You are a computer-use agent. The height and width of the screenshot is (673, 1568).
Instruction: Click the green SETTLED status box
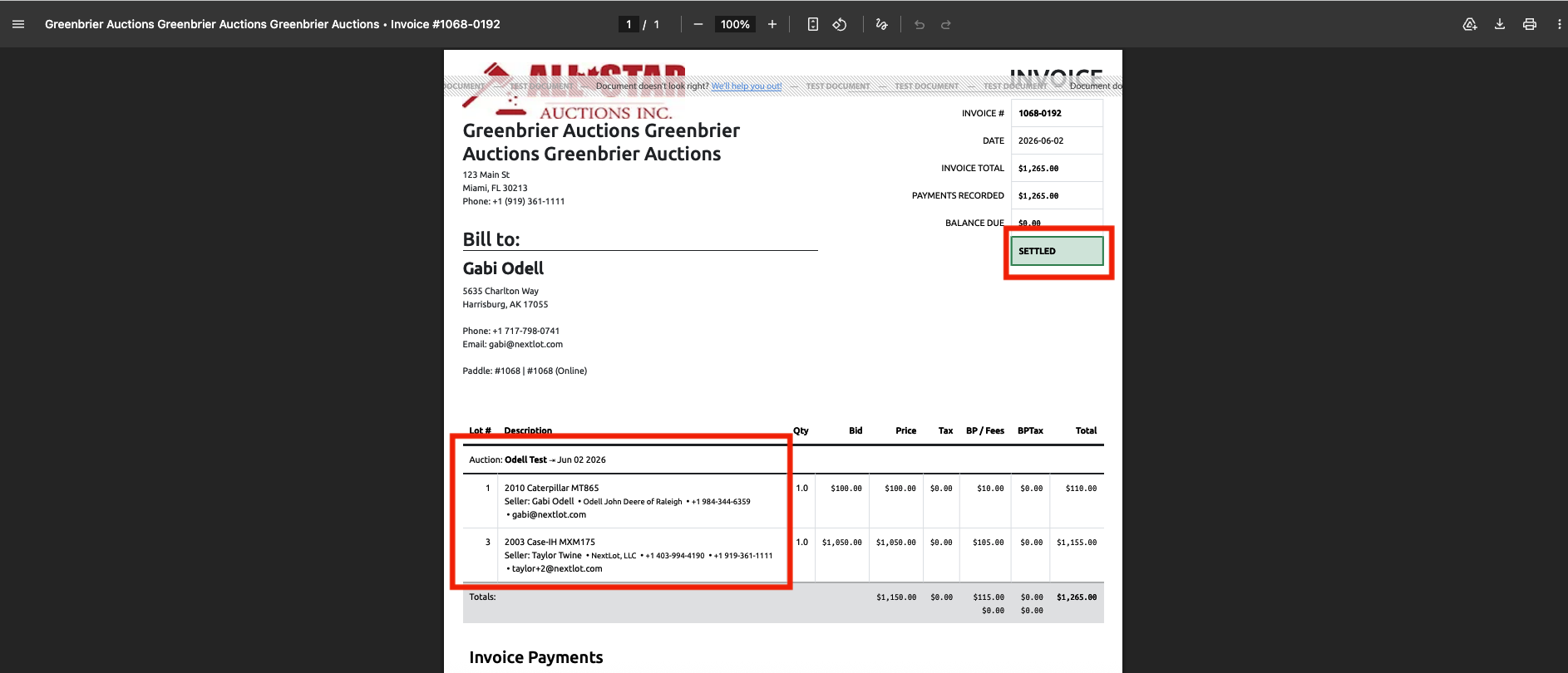click(1058, 251)
